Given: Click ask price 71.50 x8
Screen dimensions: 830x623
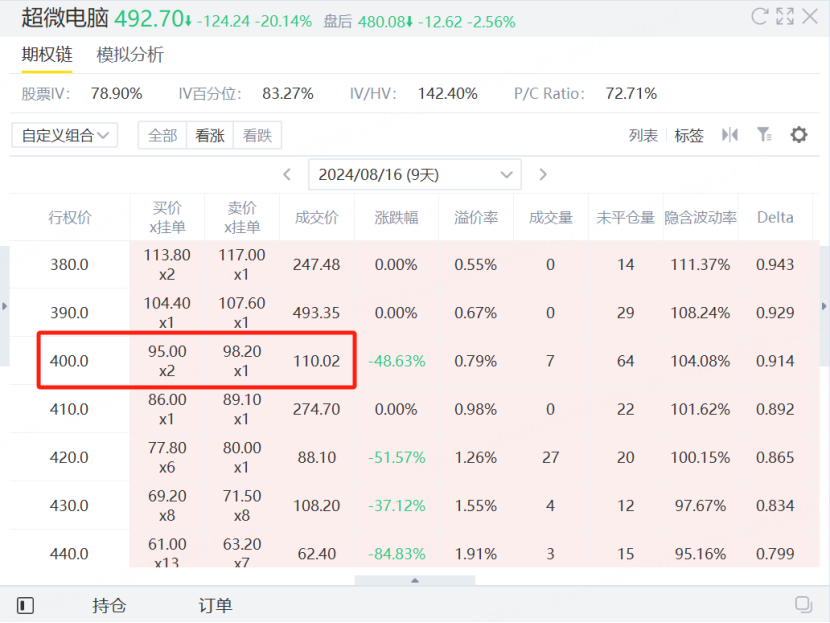Looking at the screenshot, I should pyautogui.click(x=242, y=505).
